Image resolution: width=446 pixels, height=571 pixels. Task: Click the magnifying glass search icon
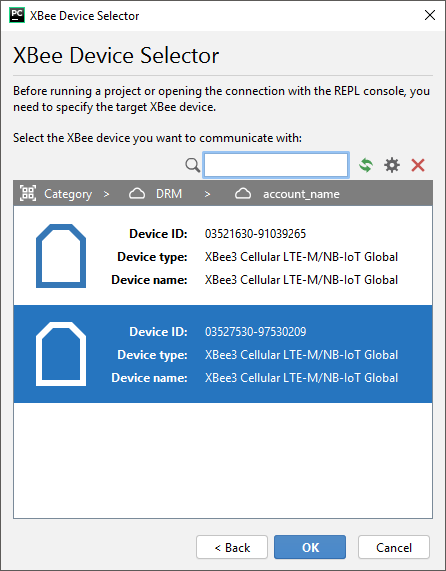pyautogui.click(x=192, y=165)
